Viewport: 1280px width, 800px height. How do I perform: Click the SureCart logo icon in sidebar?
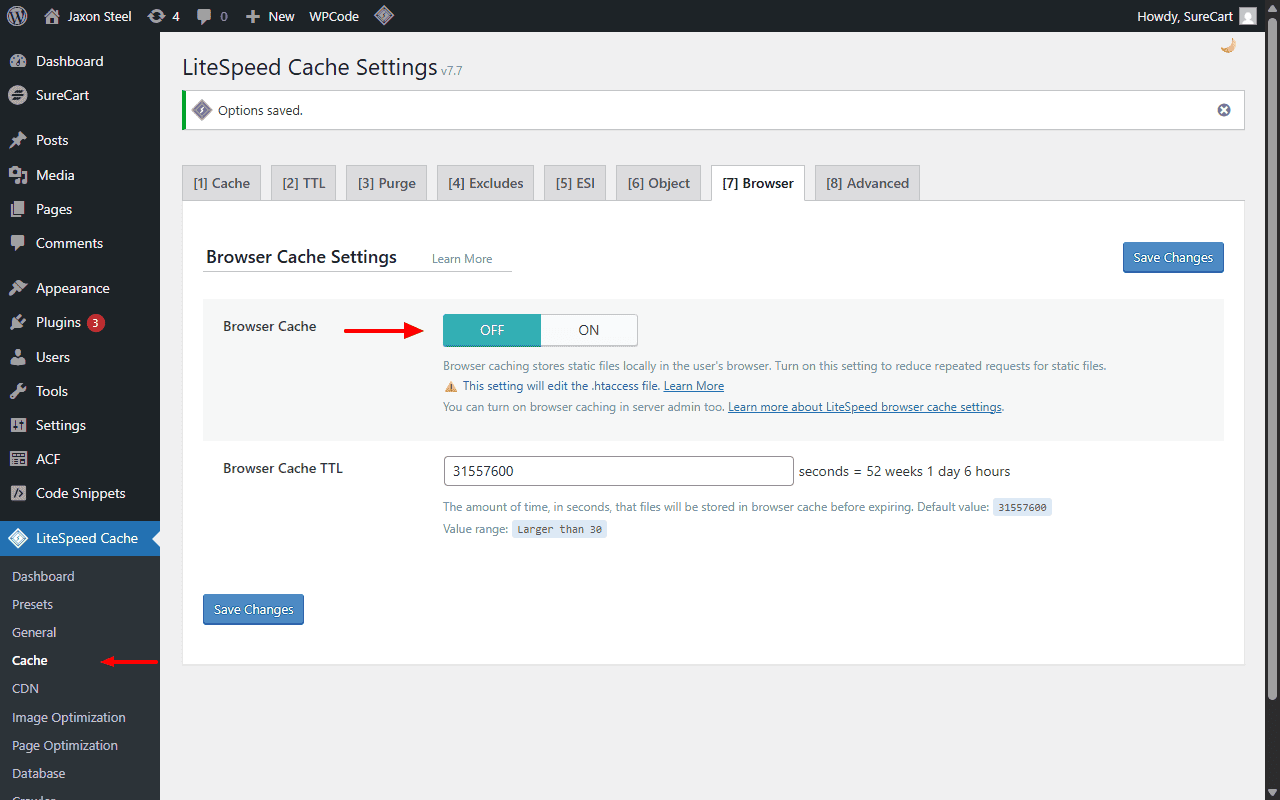18,95
